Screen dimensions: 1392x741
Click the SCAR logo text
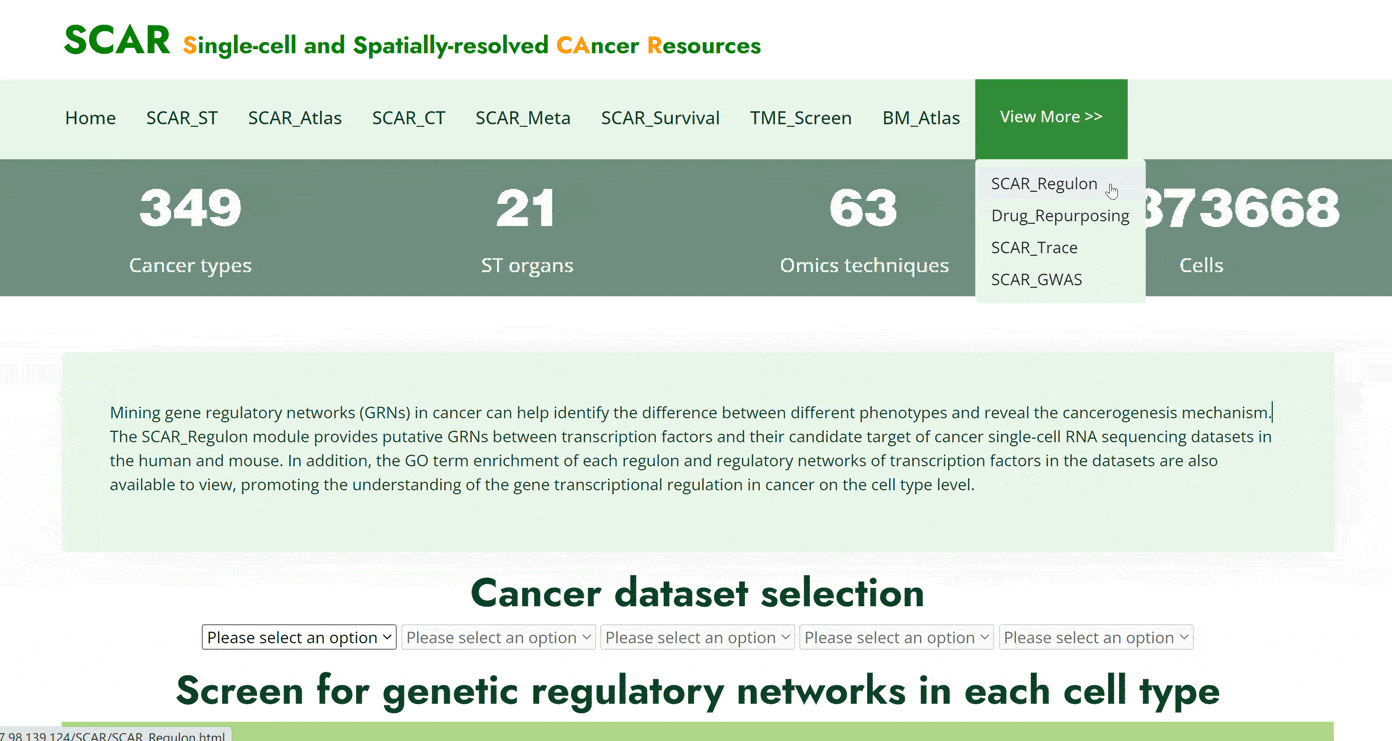(117, 41)
